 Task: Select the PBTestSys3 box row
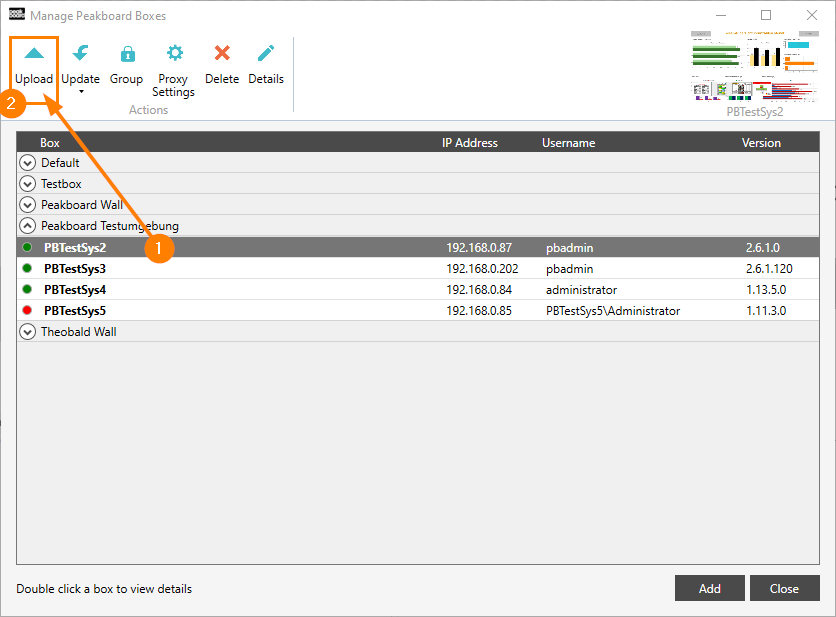(418, 268)
